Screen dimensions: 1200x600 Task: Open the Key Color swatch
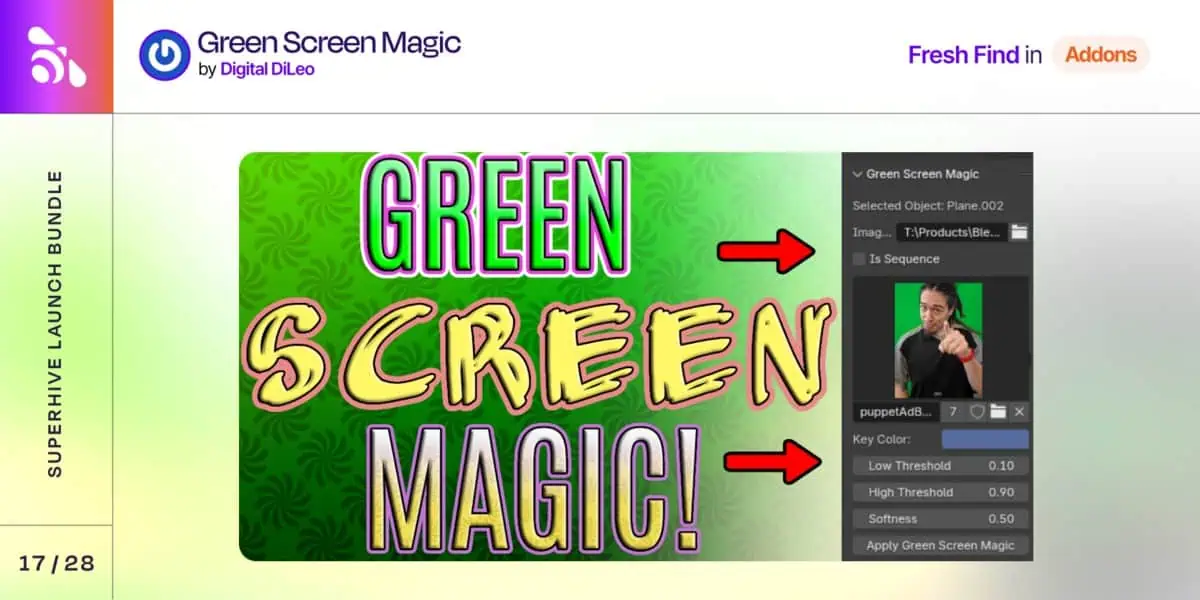[985, 439]
